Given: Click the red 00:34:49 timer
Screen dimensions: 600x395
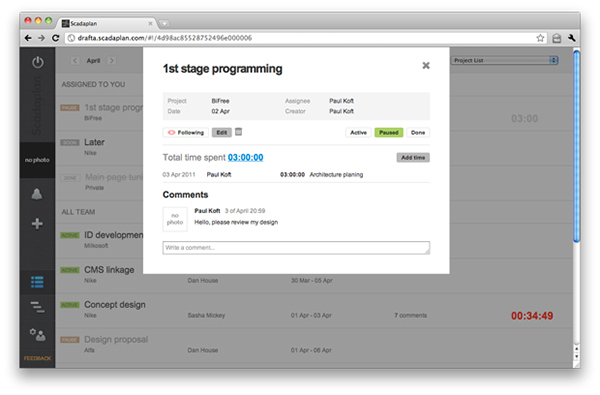Looking at the screenshot, I should point(532,316).
